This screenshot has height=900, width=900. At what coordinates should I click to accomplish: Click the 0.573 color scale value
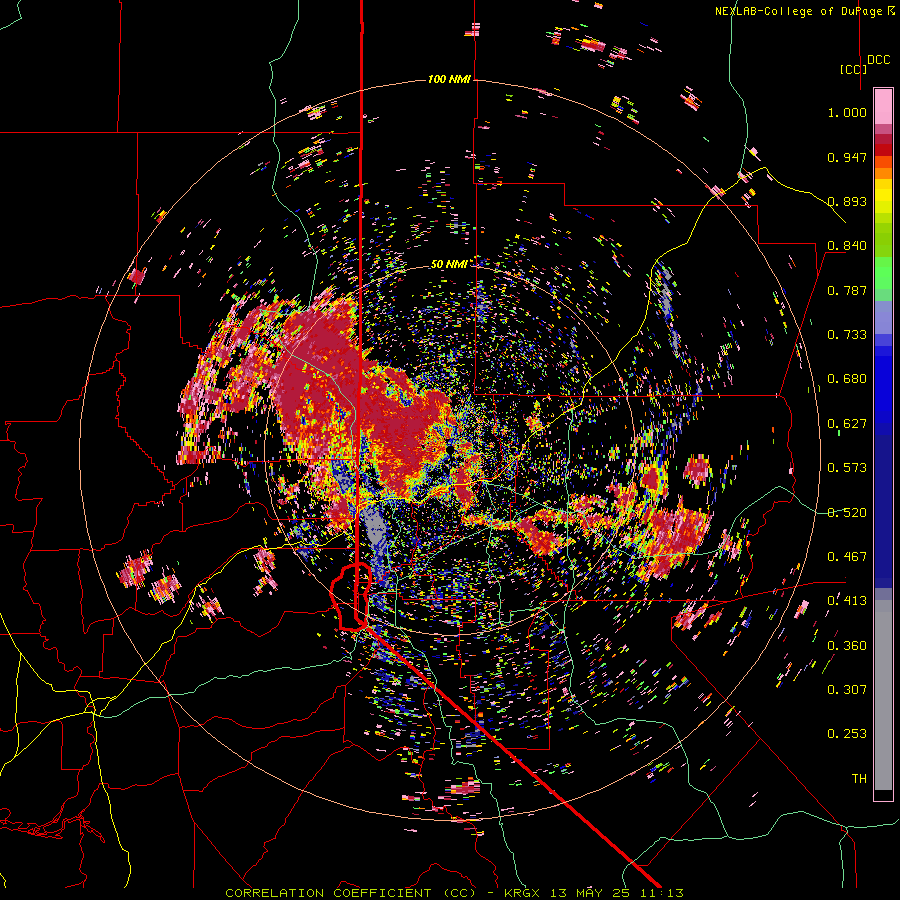847,468
